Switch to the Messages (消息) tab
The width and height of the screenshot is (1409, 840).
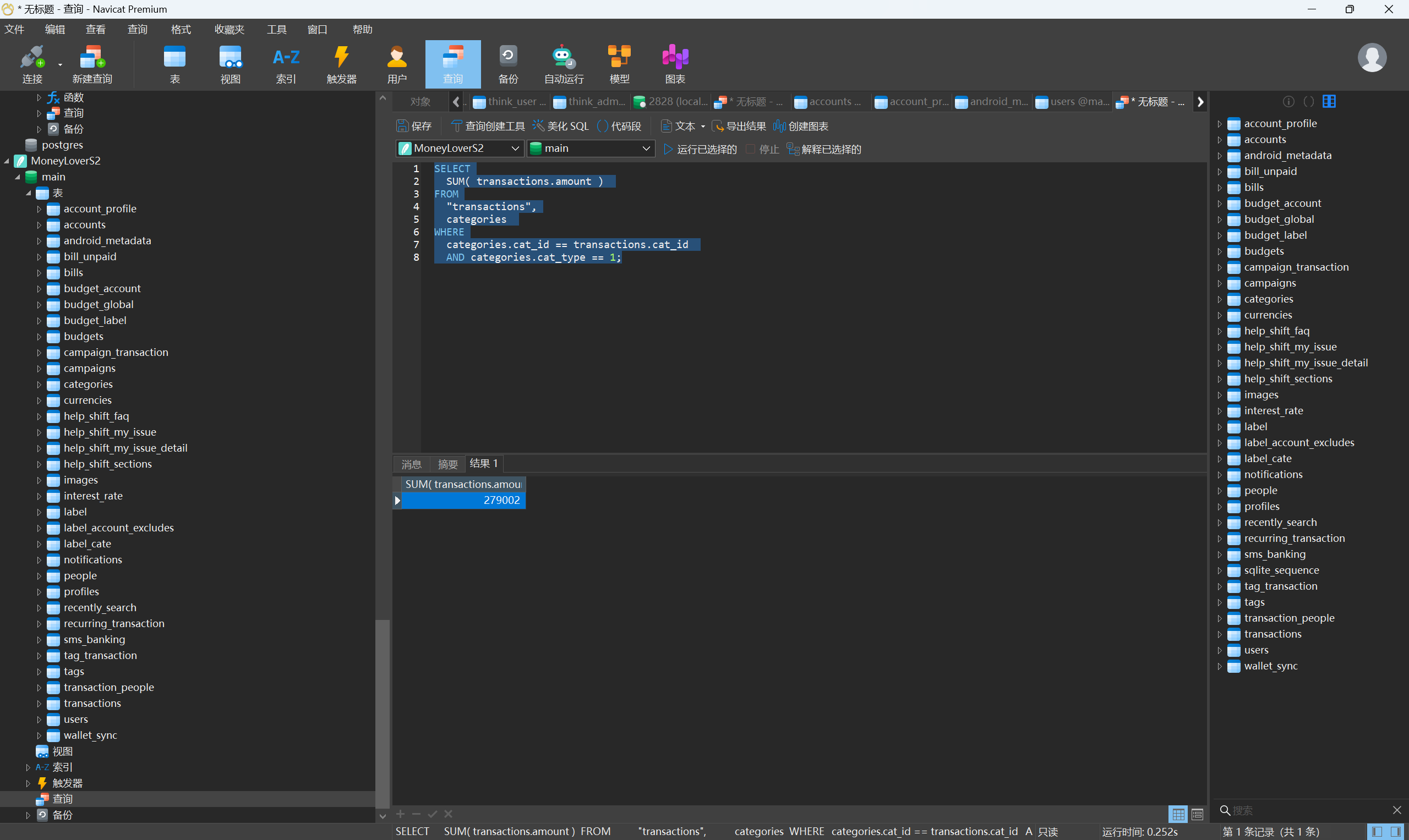pyautogui.click(x=411, y=464)
